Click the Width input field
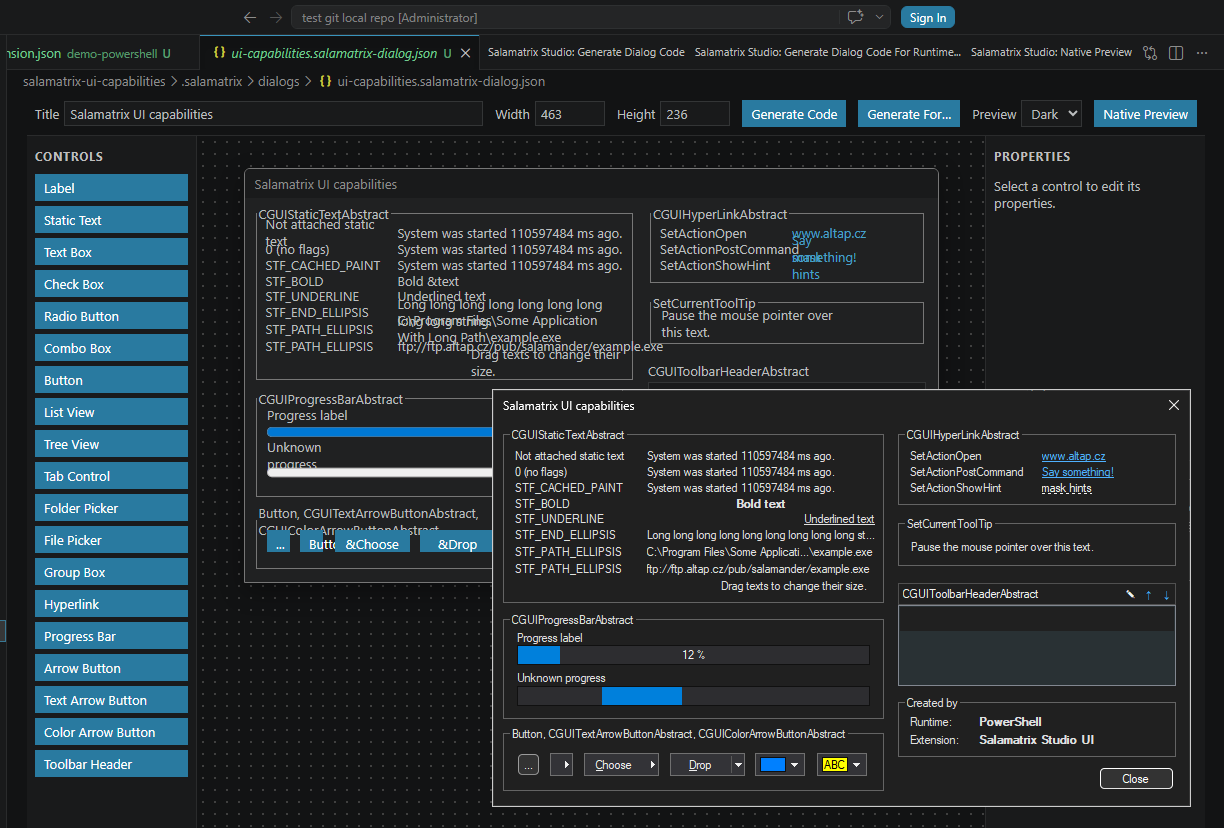 [569, 114]
